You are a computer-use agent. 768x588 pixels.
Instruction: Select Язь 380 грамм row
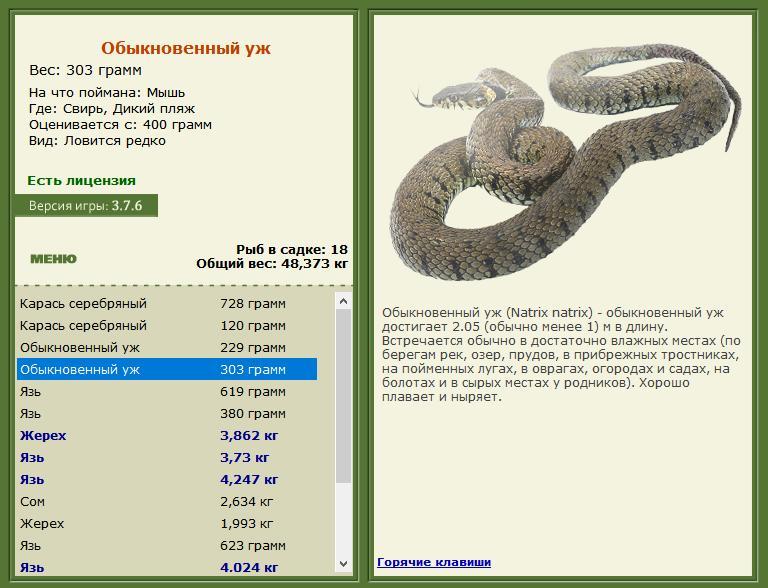click(x=167, y=414)
